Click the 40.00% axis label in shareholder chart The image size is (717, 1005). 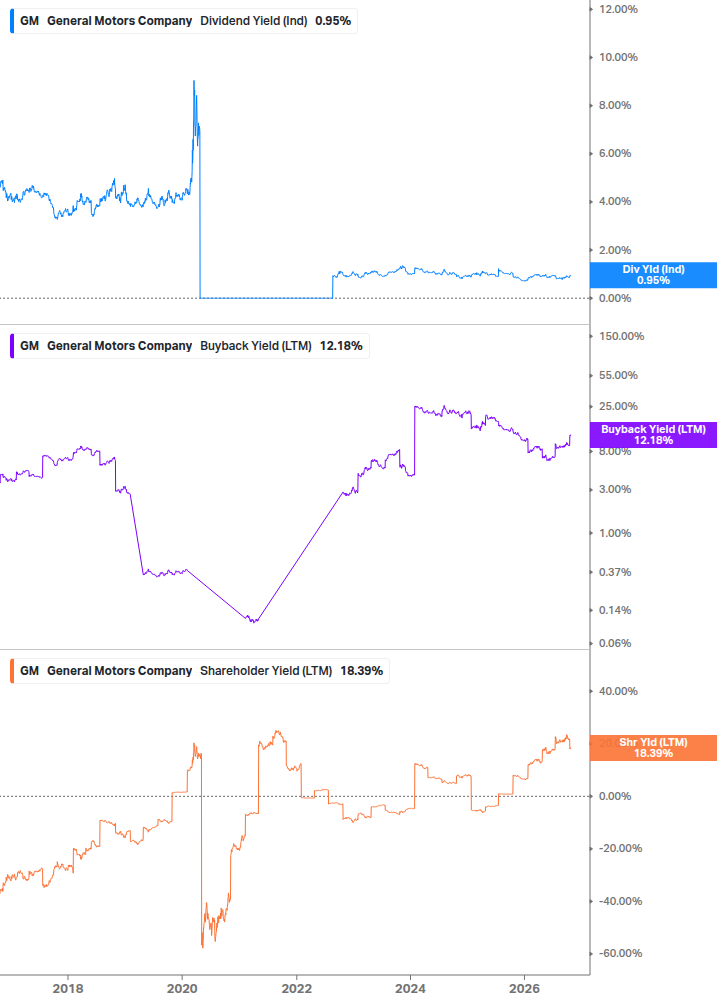[618, 692]
